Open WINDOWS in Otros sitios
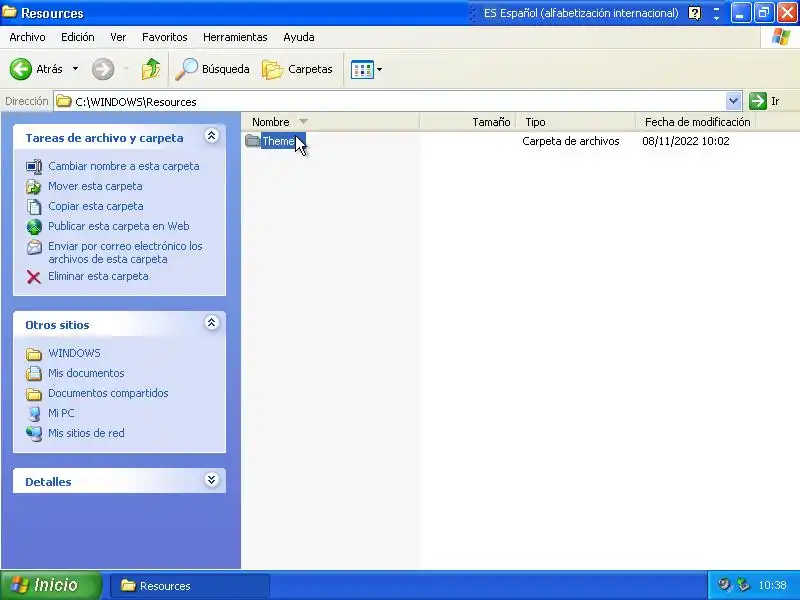The image size is (800, 600). click(x=74, y=353)
